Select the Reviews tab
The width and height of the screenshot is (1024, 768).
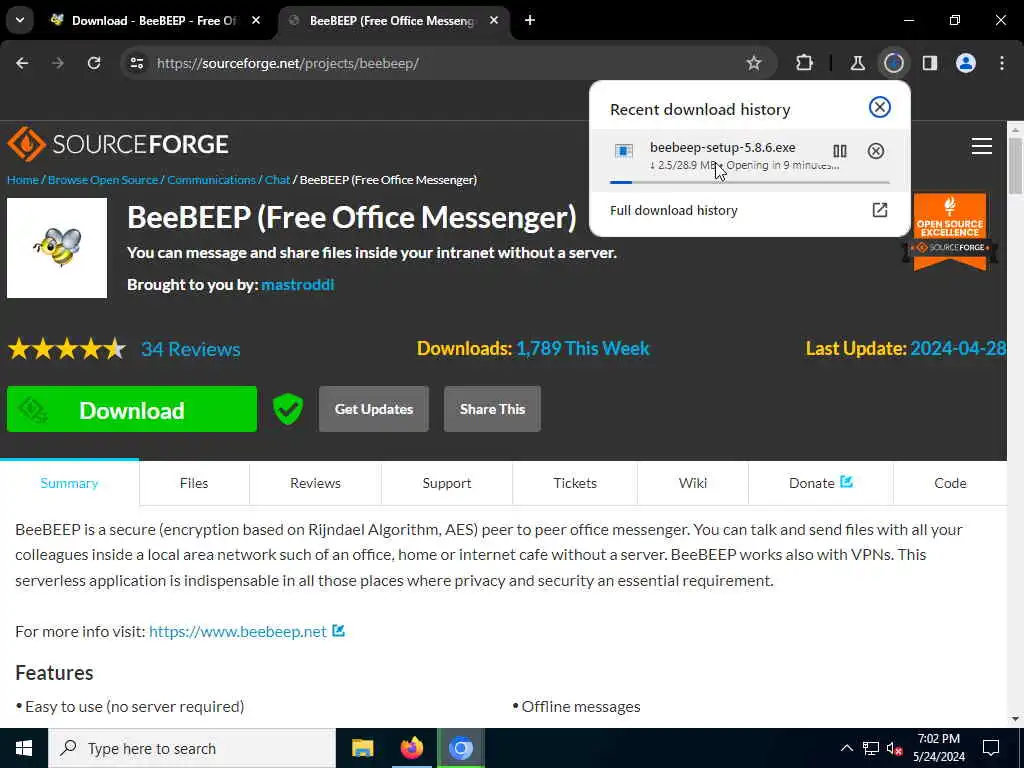[x=315, y=483]
